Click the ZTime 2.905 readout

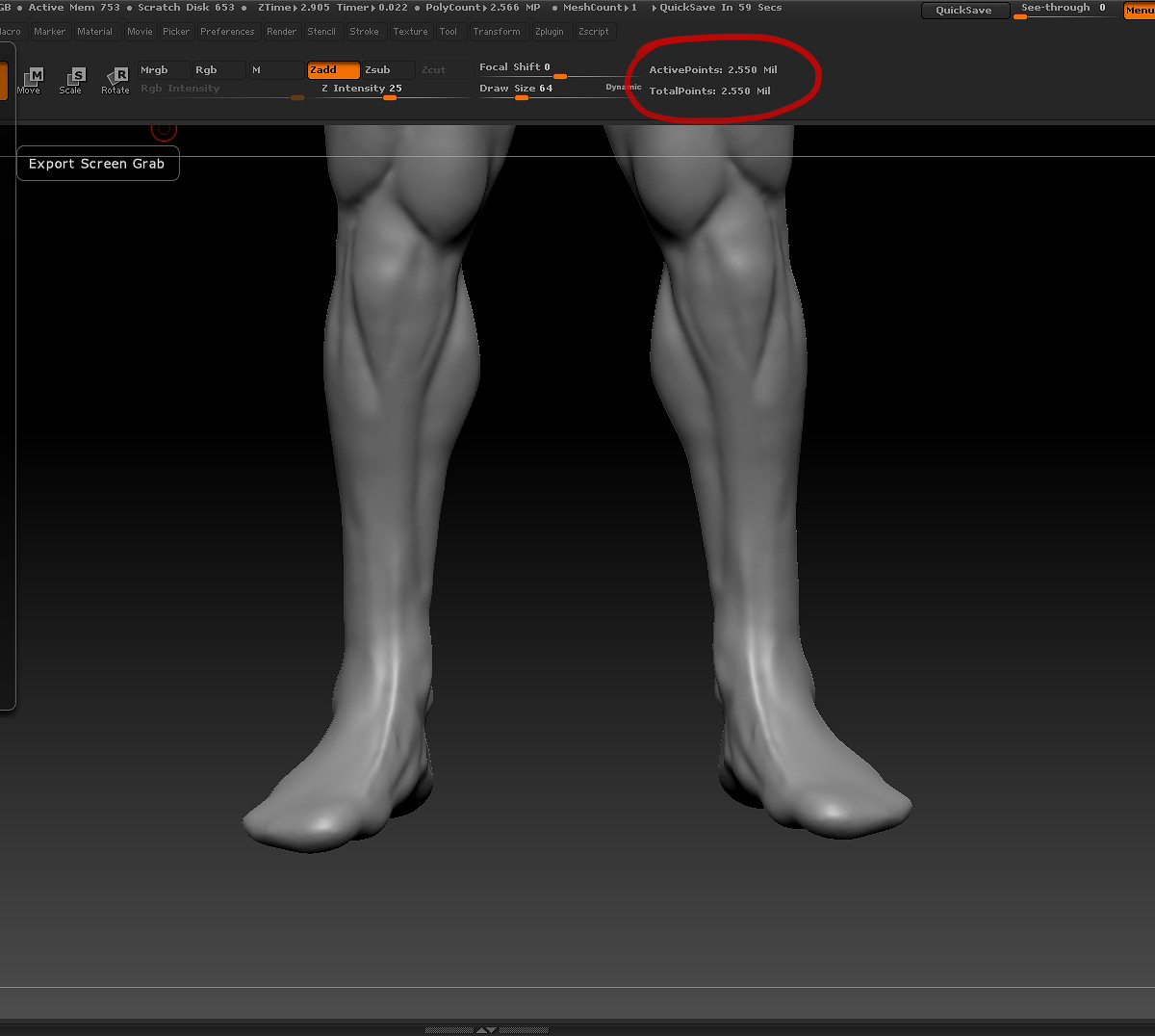[294, 8]
